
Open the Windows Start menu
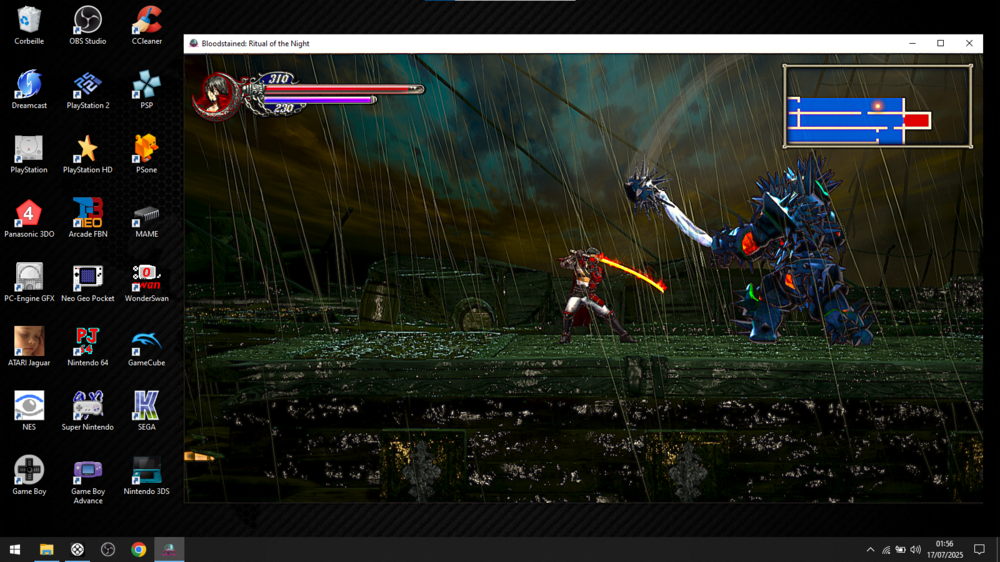15,549
